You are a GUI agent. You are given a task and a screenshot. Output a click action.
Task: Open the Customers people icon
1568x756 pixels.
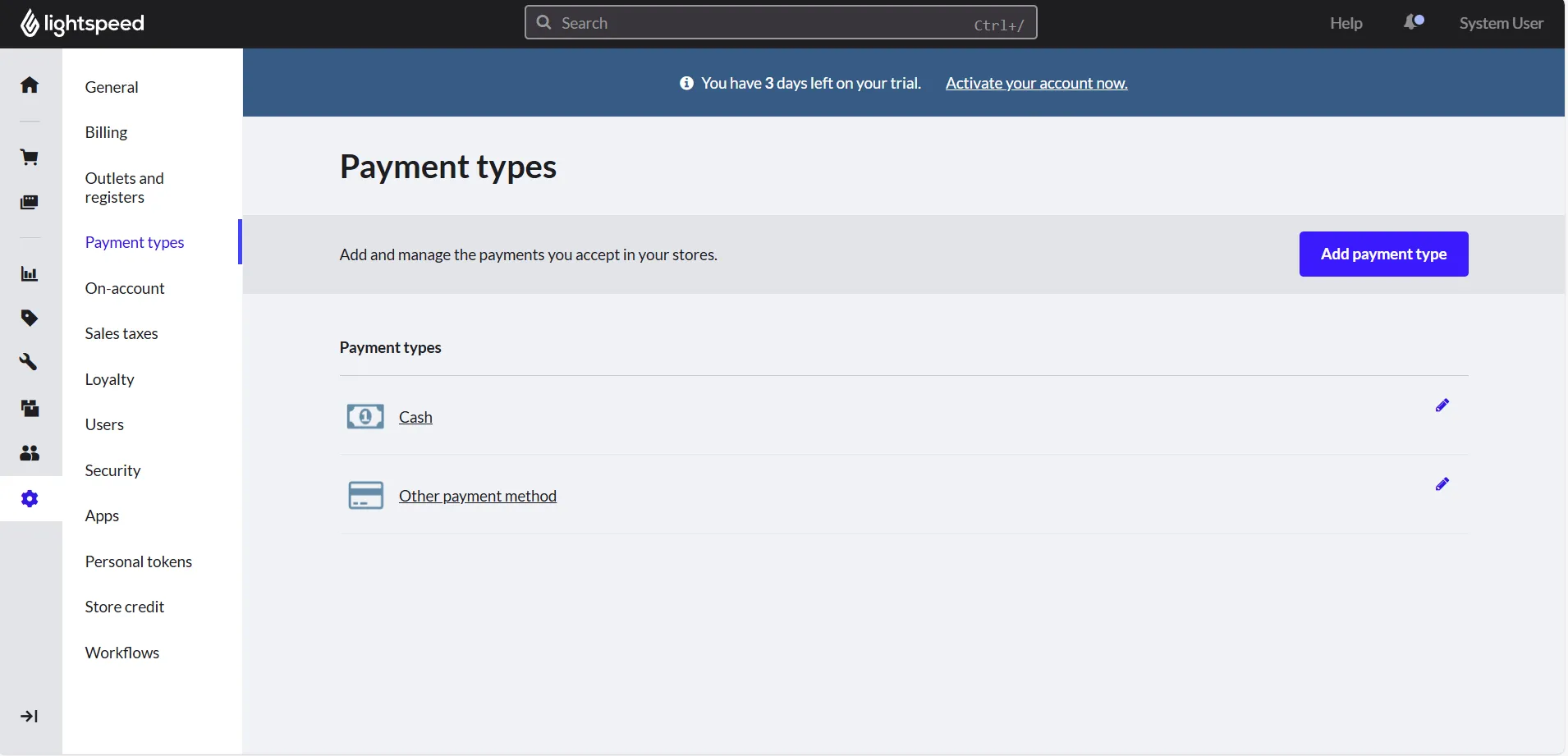tap(30, 453)
